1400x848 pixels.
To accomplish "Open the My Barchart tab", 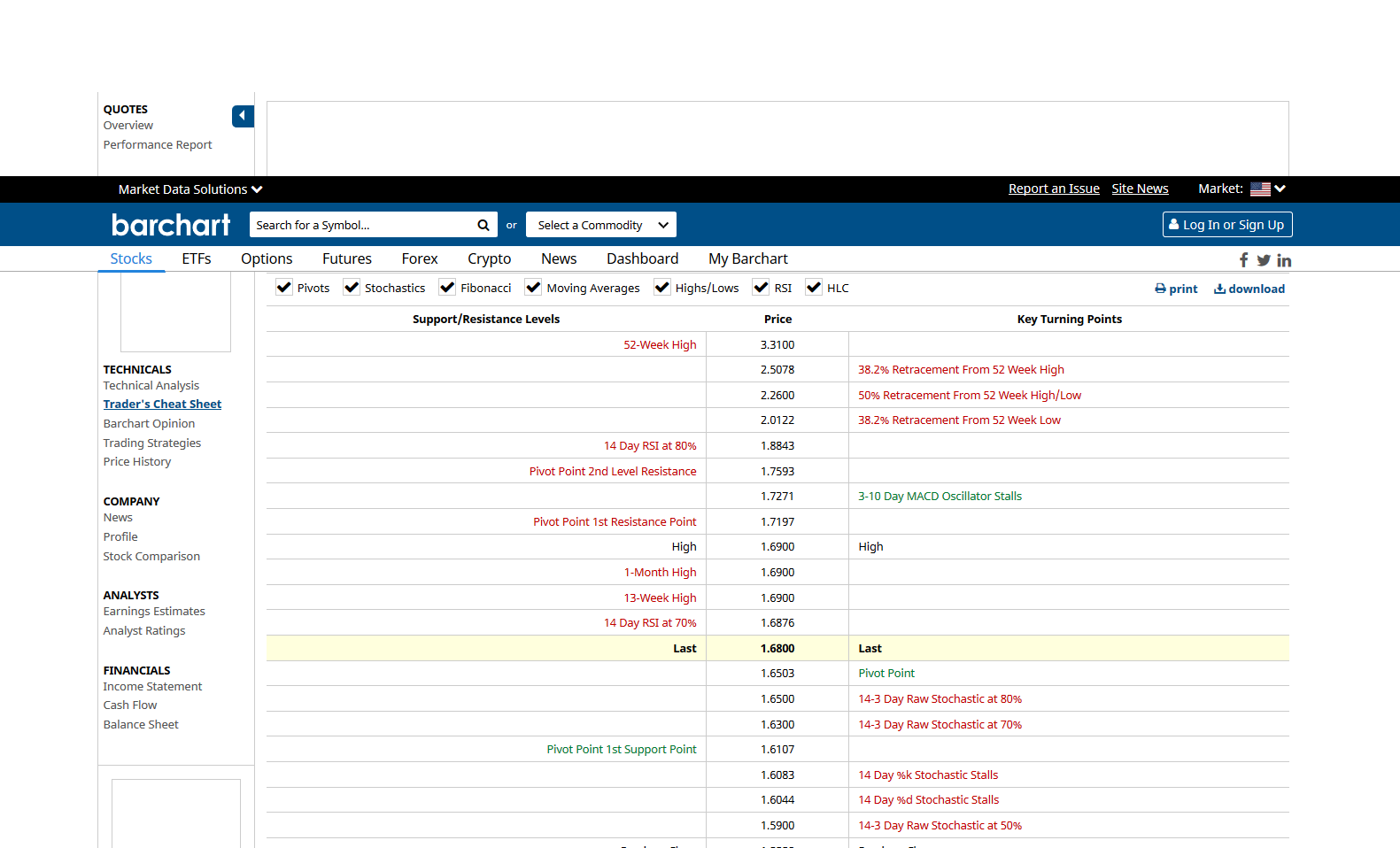I will [x=748, y=258].
